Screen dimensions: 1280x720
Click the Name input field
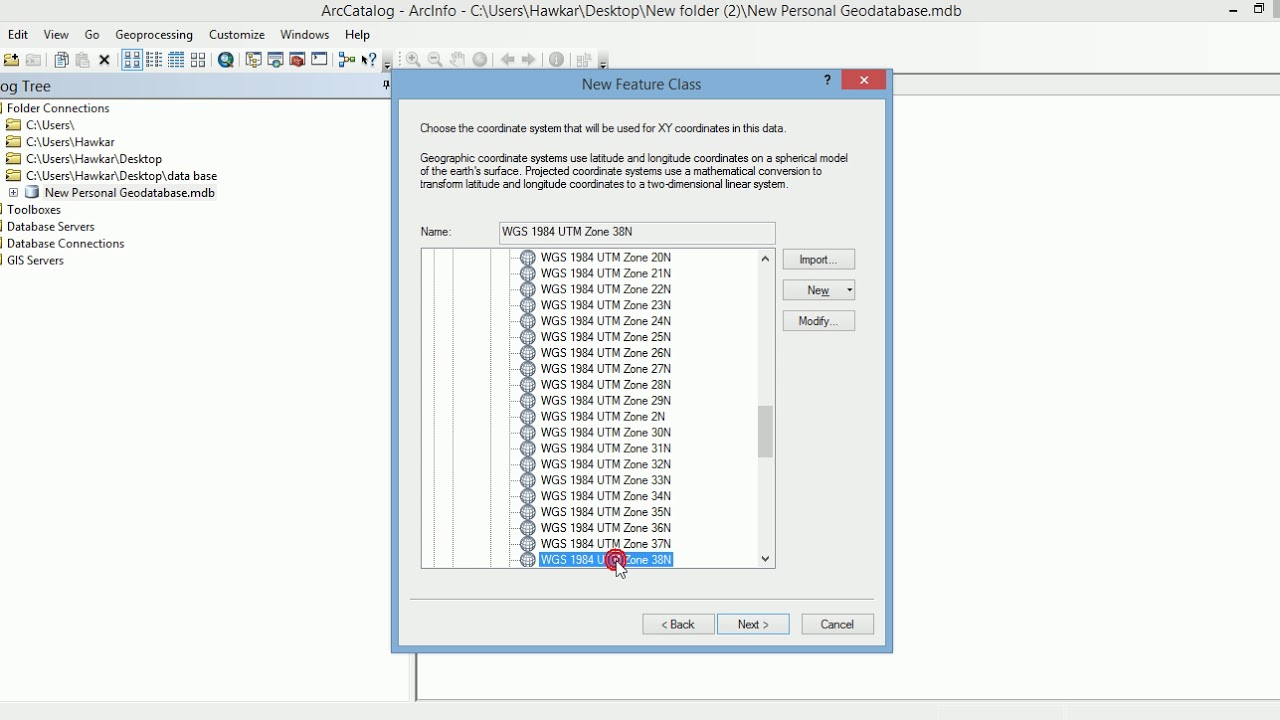637,232
